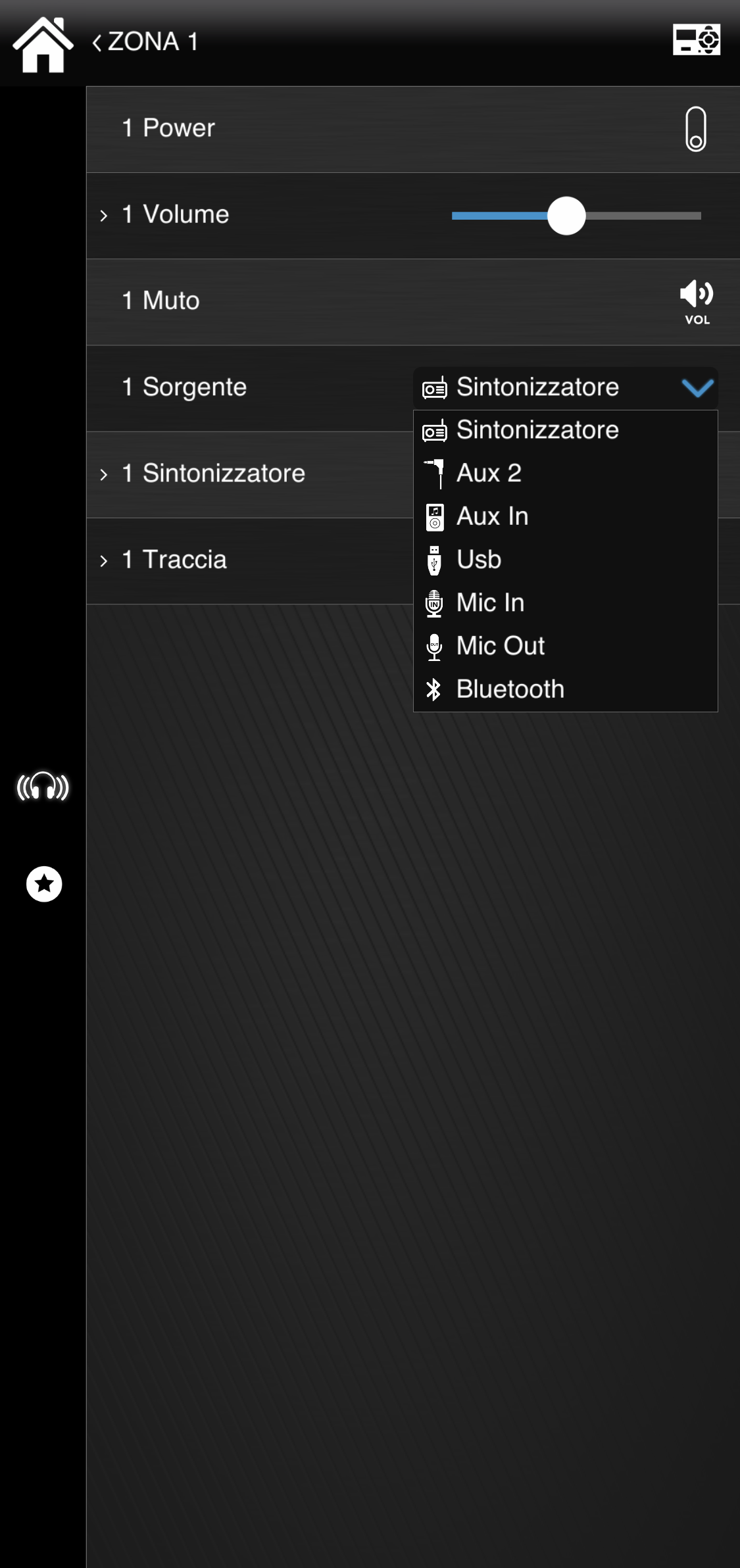Choose the Bluetooth source option
740x1568 pixels.
click(x=565, y=689)
